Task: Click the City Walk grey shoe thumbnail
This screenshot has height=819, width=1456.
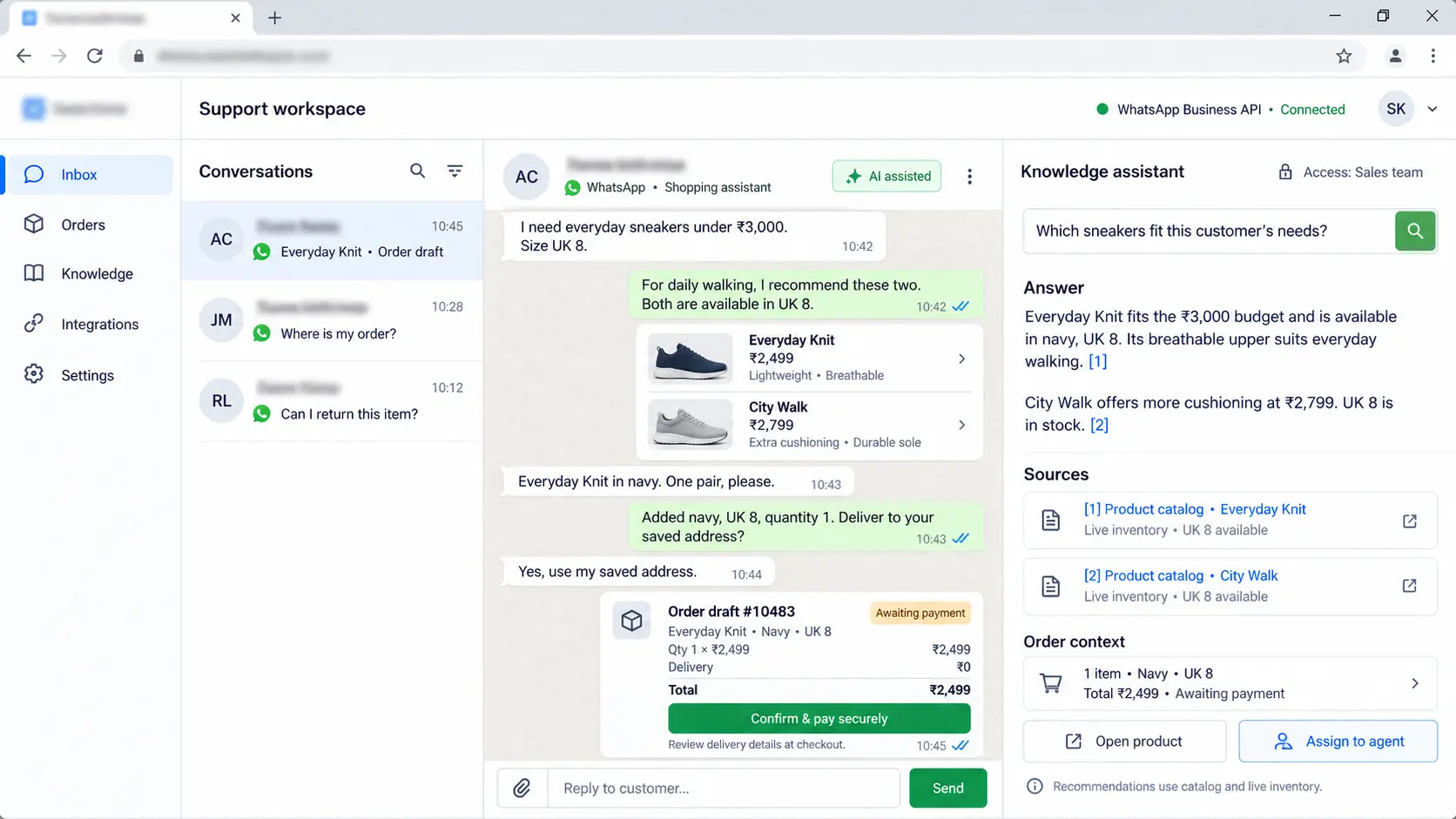Action: pos(691,425)
